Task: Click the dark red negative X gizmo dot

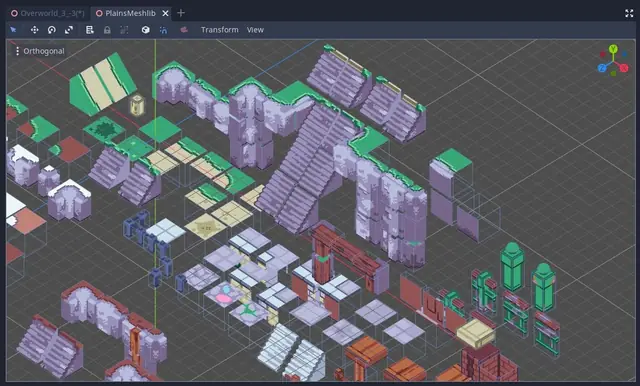Action: [x=602, y=54]
